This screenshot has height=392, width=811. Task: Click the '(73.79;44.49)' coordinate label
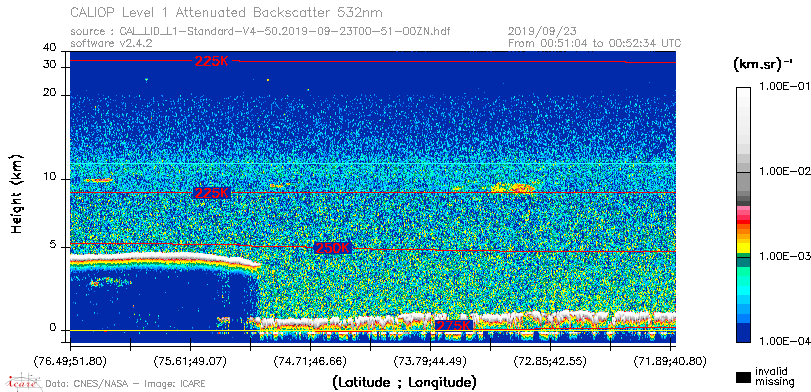(430, 360)
